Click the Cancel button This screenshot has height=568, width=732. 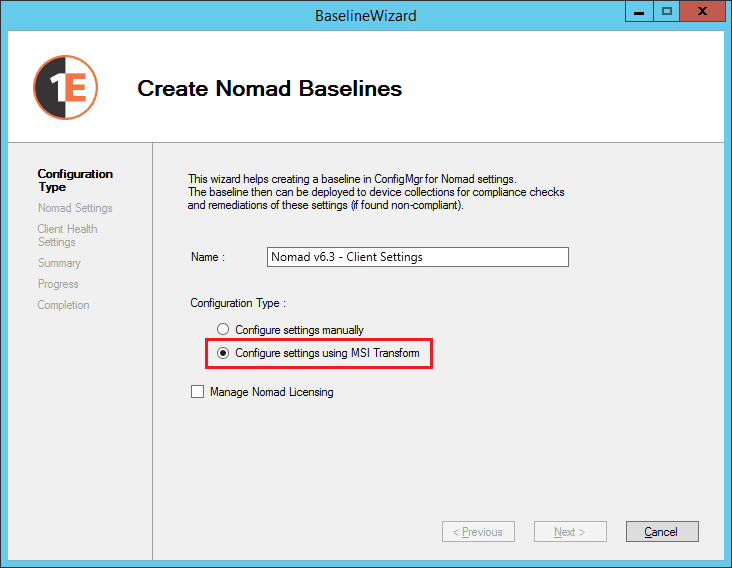pos(662,532)
